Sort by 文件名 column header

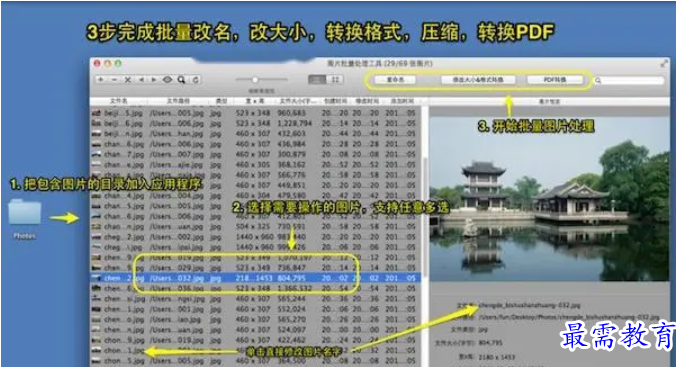click(118, 101)
